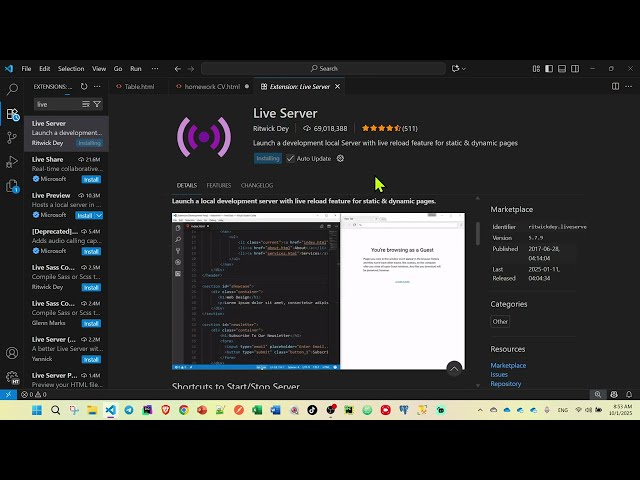This screenshot has height=480, width=640.
Task: Switch to the homework CV.html tab
Action: point(212,87)
